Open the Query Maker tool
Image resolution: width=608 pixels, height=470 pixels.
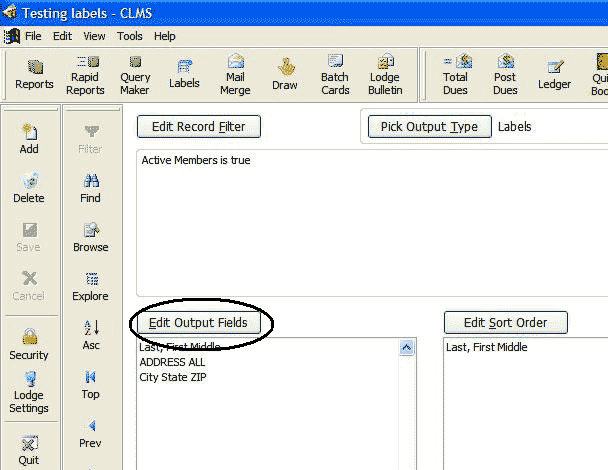tap(135, 75)
